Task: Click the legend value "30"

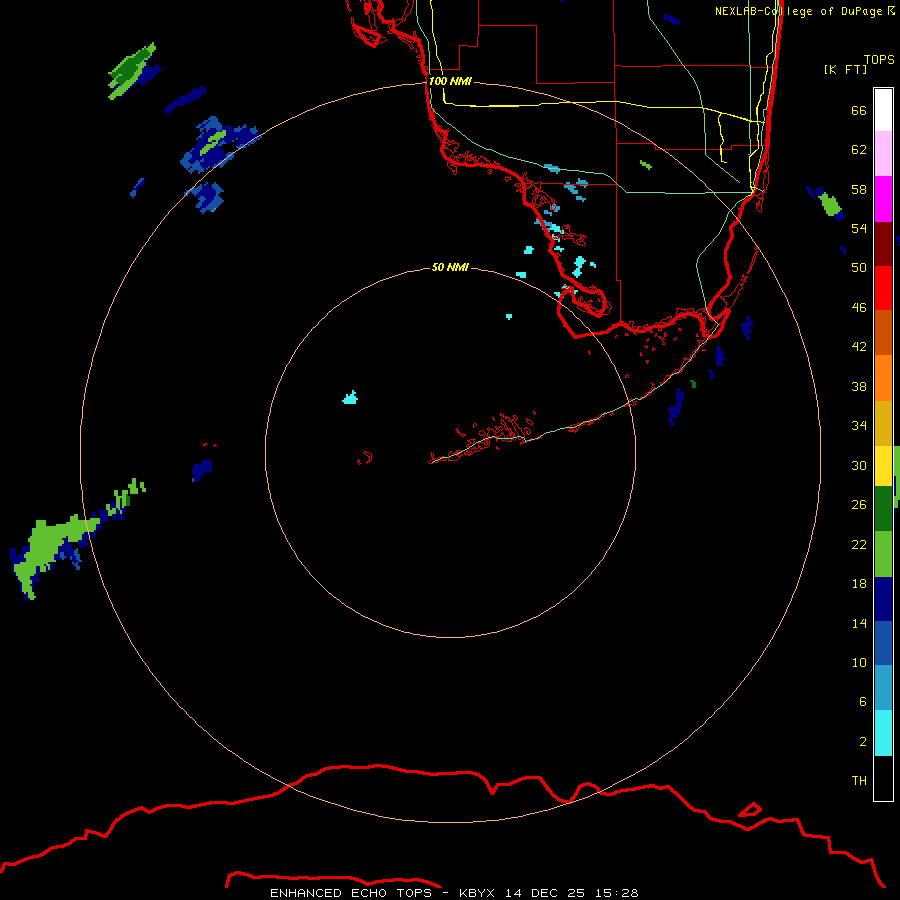Action: click(859, 465)
